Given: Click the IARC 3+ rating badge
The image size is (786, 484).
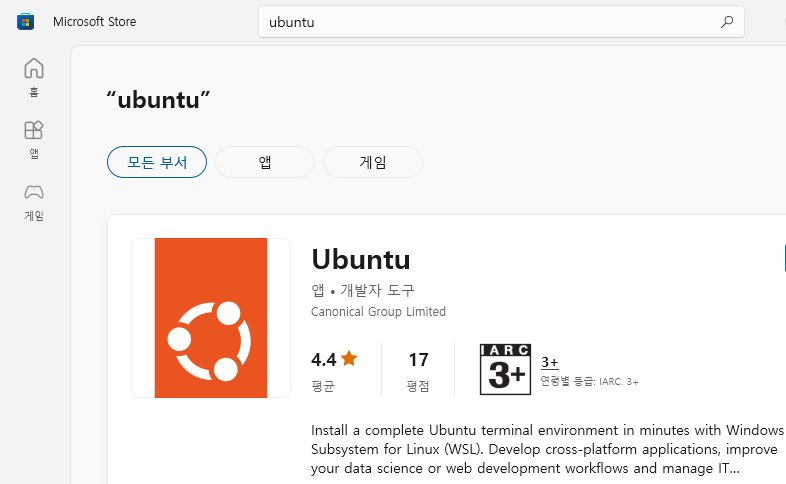Looking at the screenshot, I should [x=504, y=368].
